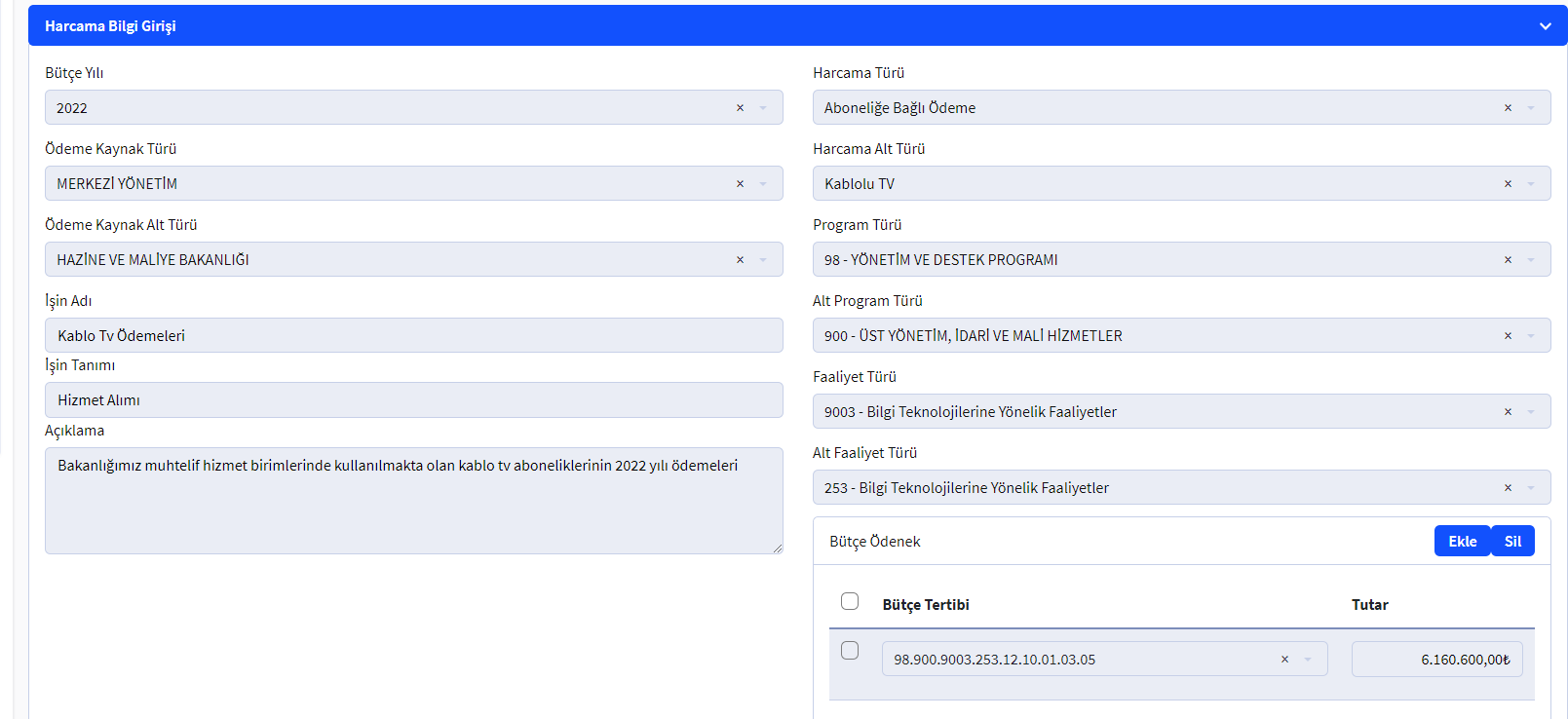Expand the Bütçe Tertibi dropdown arrow
Viewport: 1568px width, 719px height.
click(1308, 660)
